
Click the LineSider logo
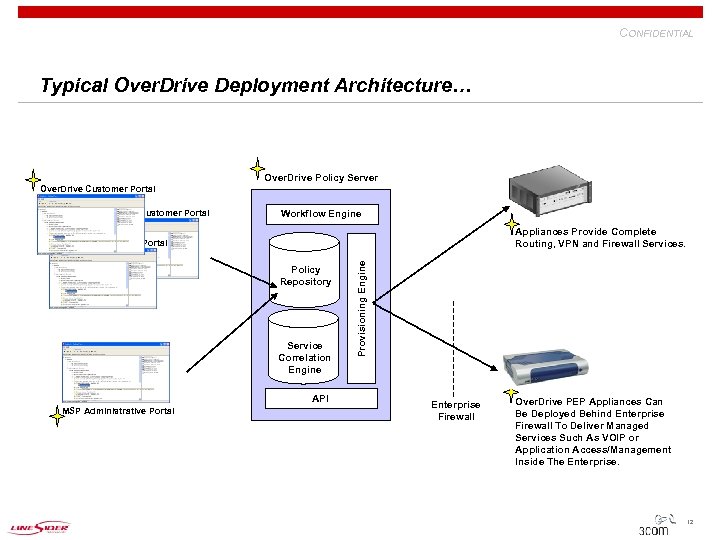(40, 527)
